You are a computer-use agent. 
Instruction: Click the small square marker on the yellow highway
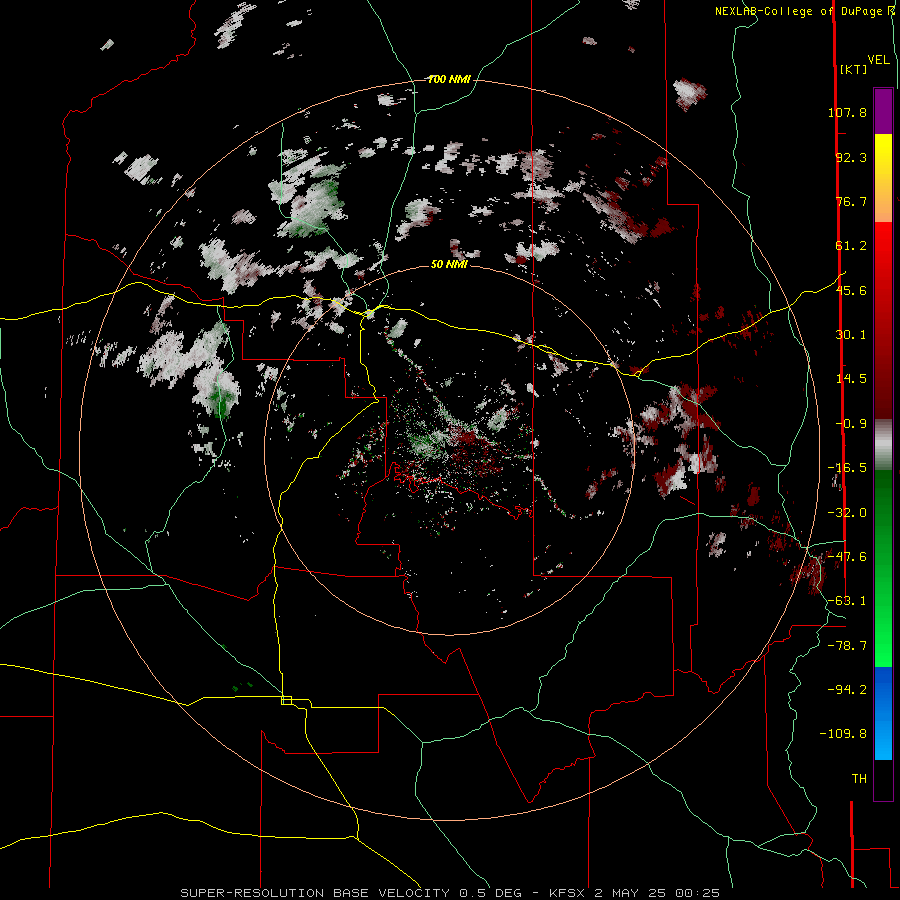click(286, 700)
